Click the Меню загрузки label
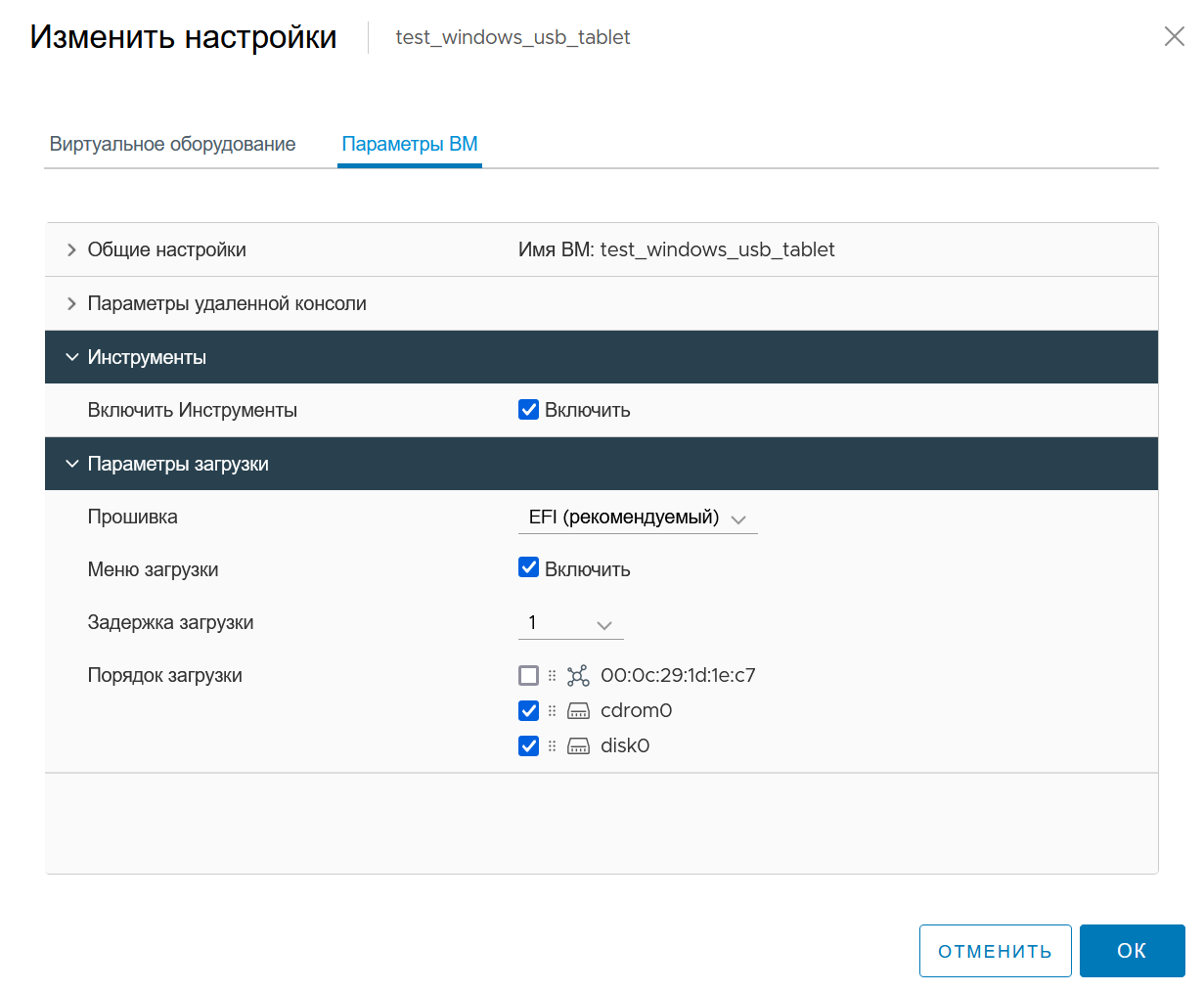The width and height of the screenshot is (1204, 991). pos(154,569)
